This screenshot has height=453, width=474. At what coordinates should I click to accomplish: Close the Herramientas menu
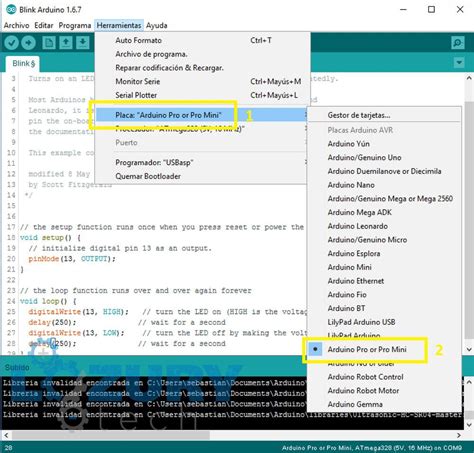pos(119,25)
